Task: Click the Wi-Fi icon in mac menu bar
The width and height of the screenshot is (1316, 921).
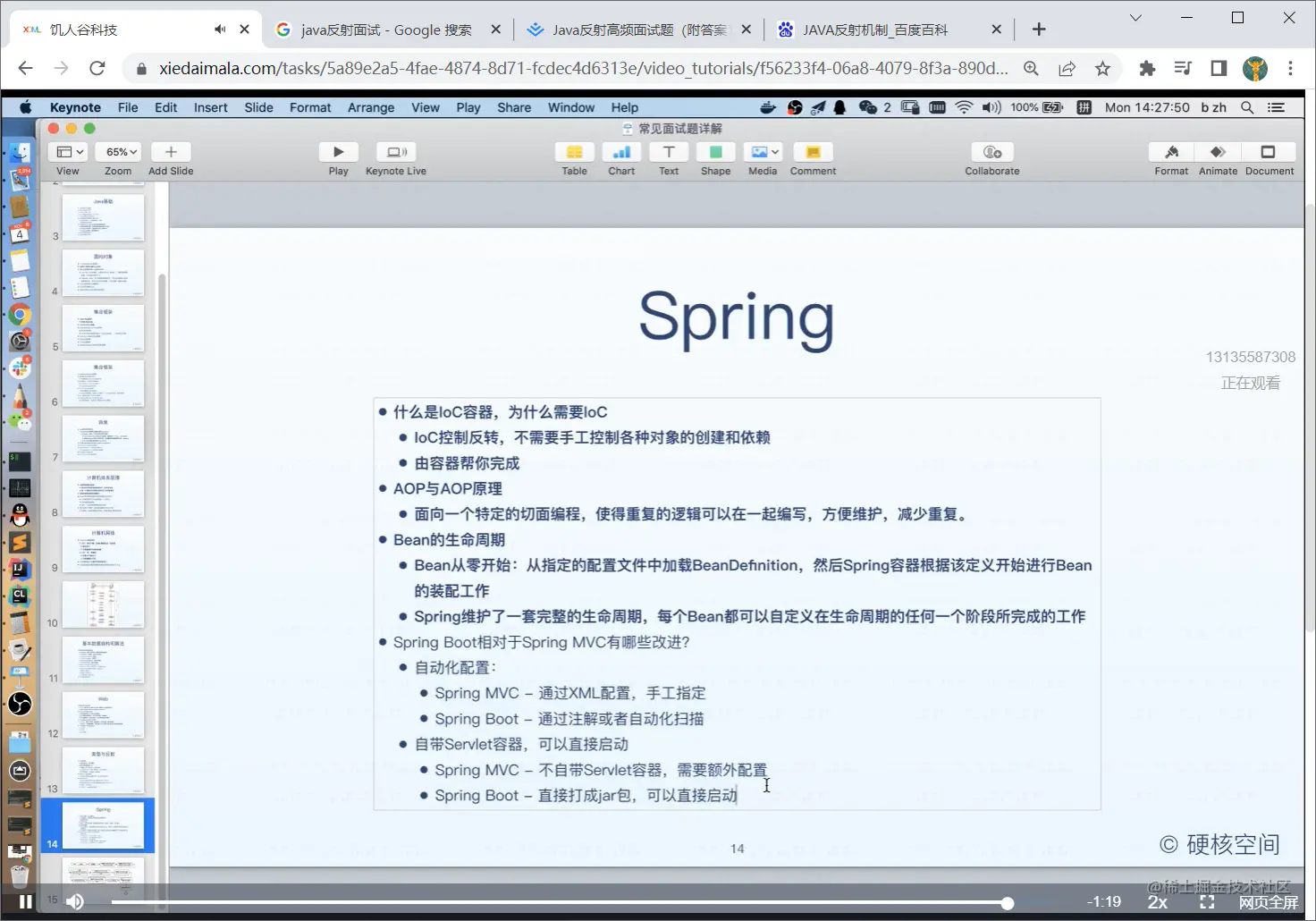Action: point(964,107)
